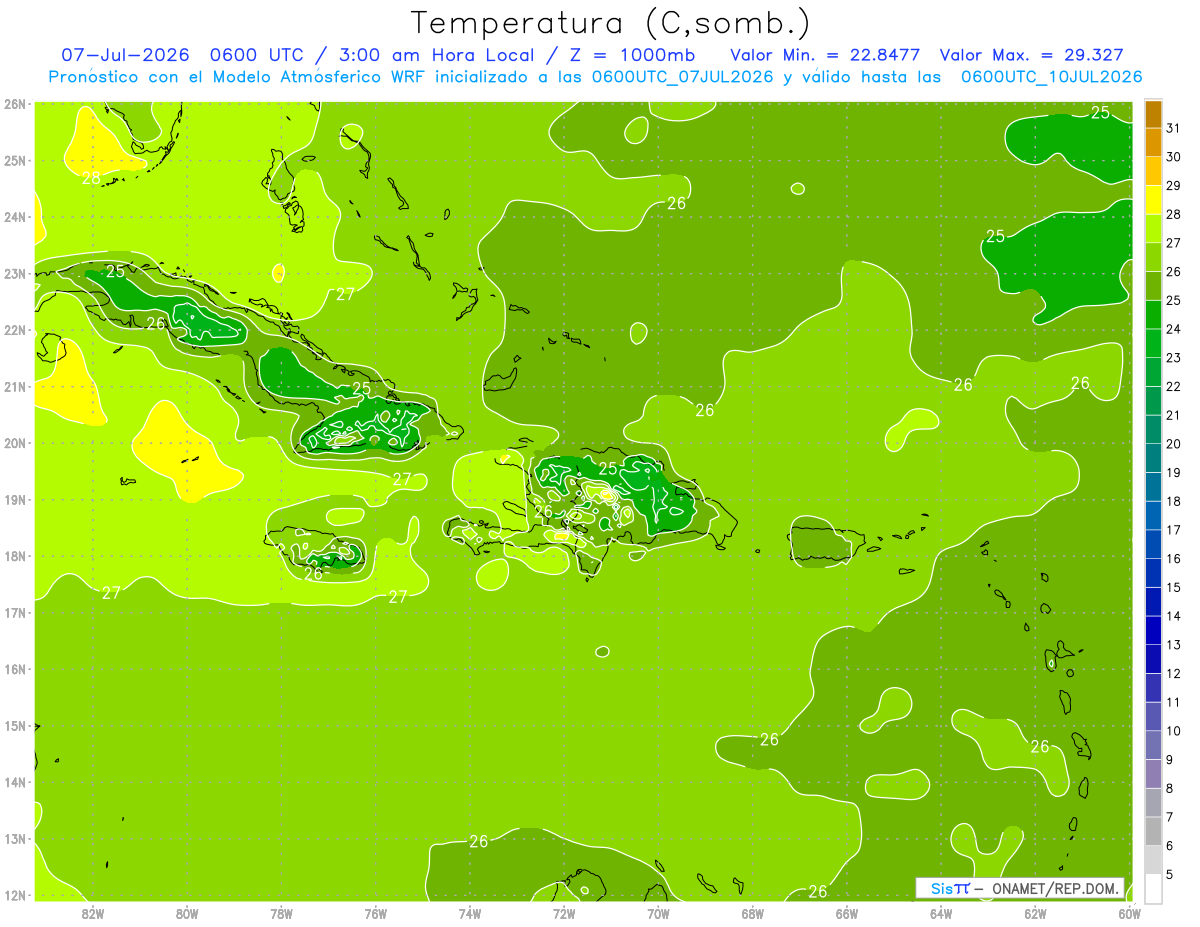Click the 'ONAMET/REP.DOM.' credit label
The height and width of the screenshot is (927, 1200).
(x=1055, y=888)
